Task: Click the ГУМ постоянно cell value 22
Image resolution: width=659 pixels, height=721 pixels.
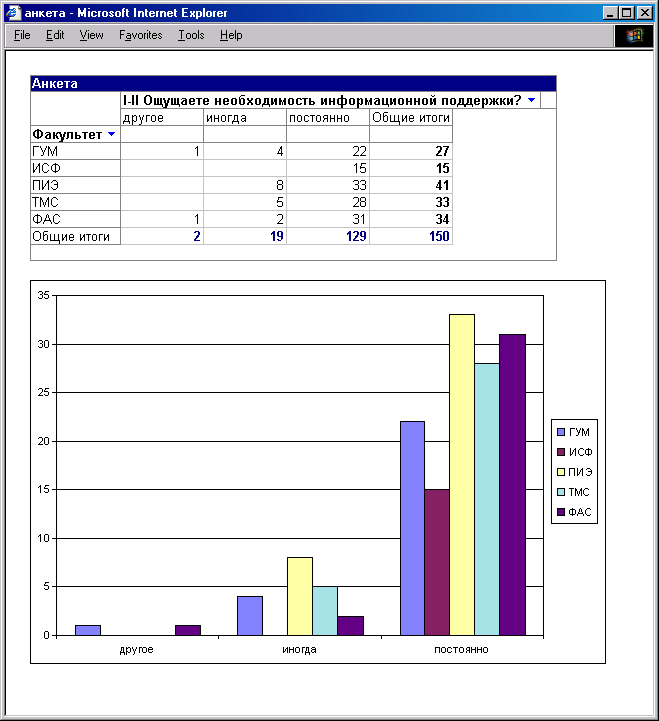Action: (328, 151)
